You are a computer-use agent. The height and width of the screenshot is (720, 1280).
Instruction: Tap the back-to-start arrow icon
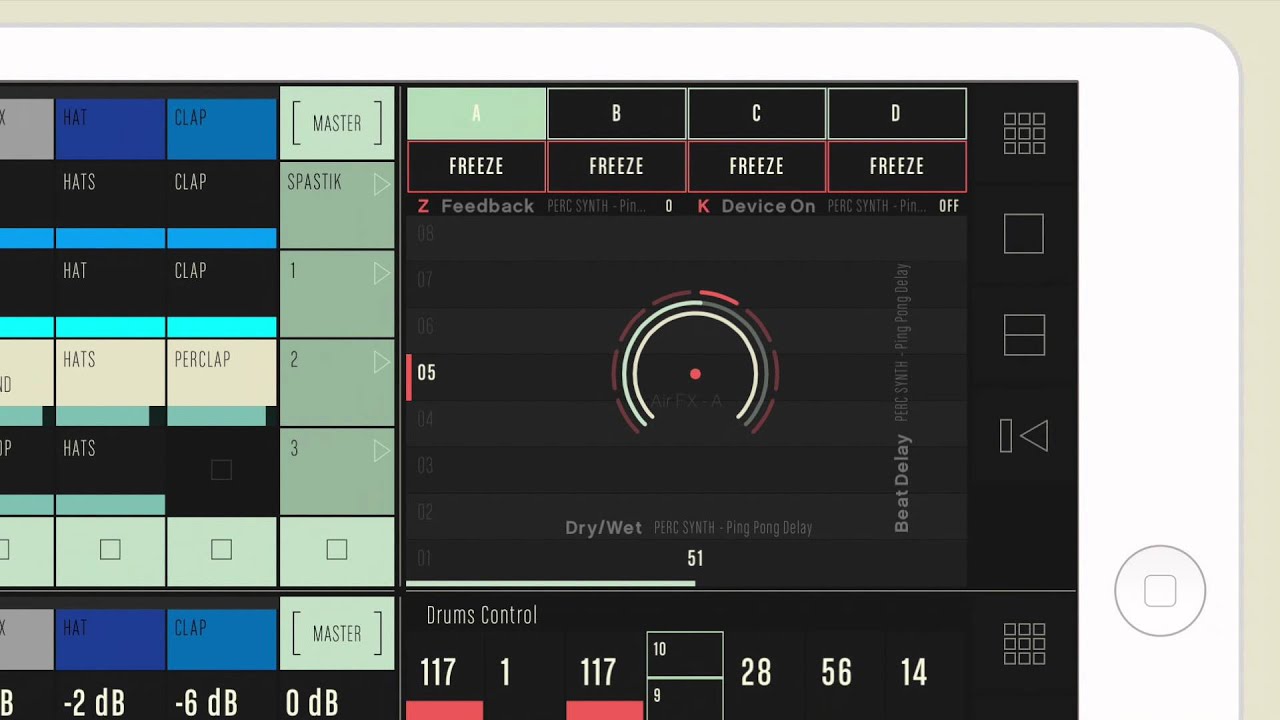coord(1024,436)
